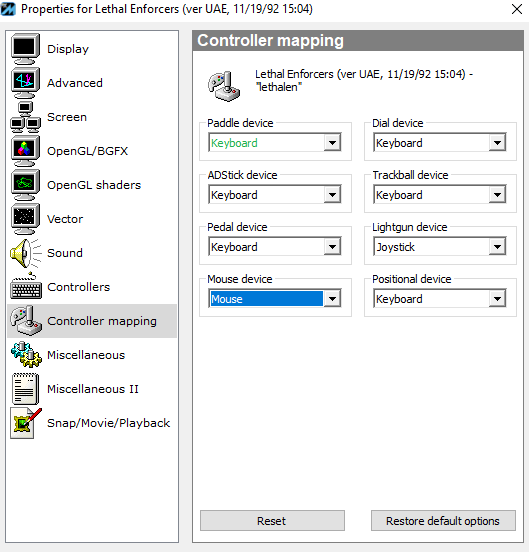Click the Screen networked monitors icon
The image size is (529, 552).
tap(25, 117)
